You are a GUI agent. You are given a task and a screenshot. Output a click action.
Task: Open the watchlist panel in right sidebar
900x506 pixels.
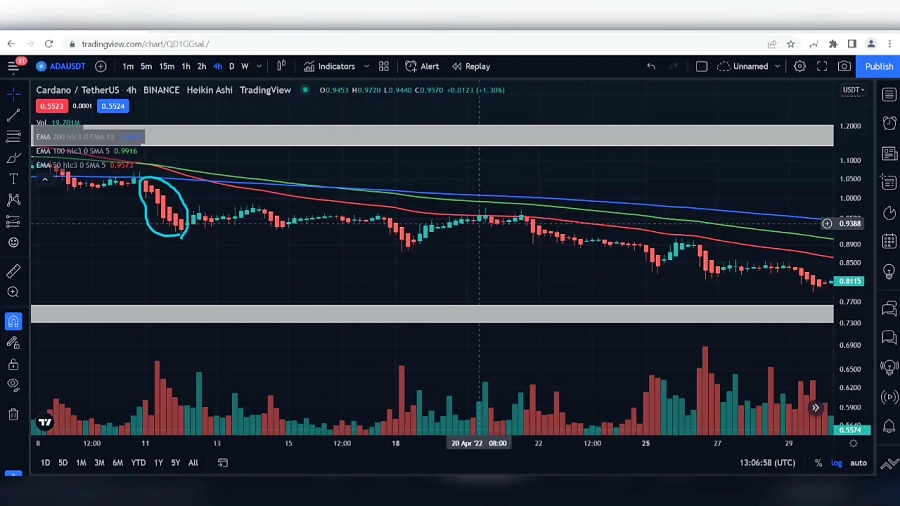point(889,95)
